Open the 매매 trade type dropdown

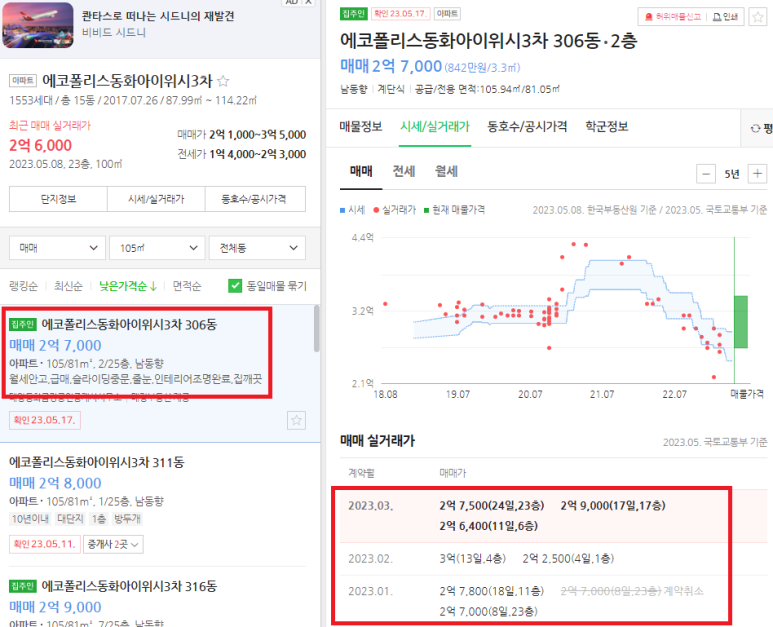tap(57, 248)
